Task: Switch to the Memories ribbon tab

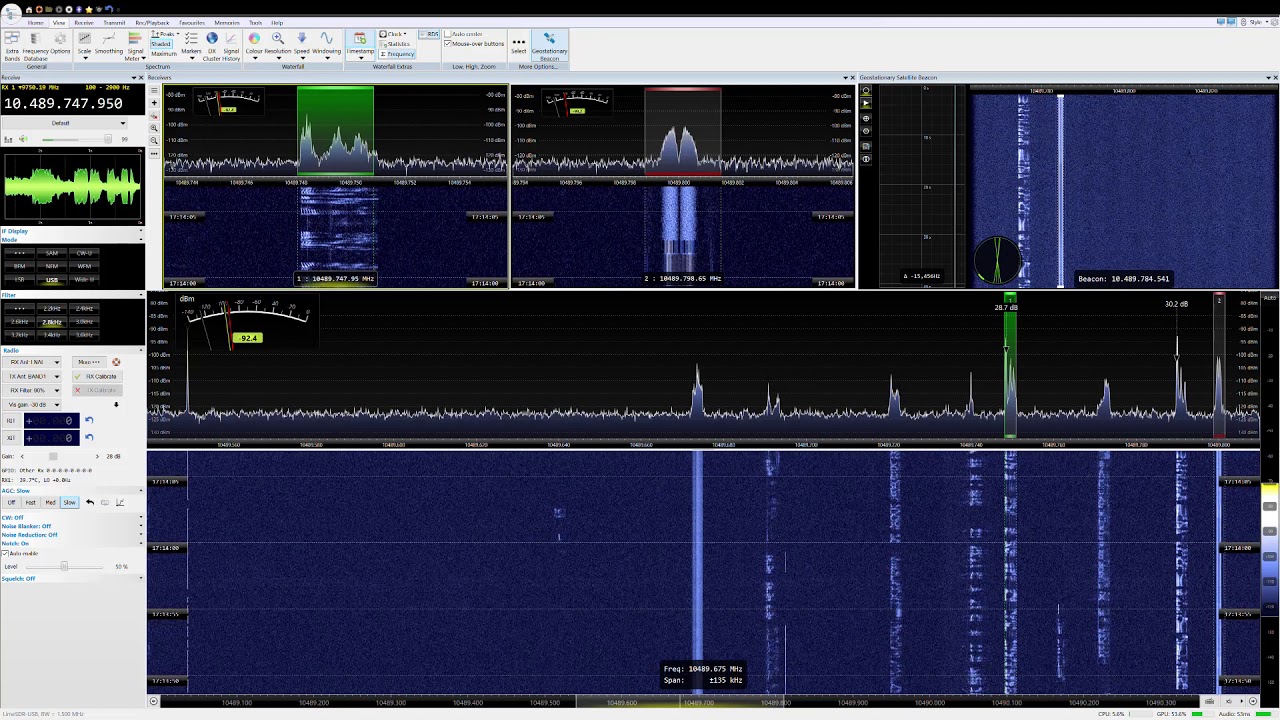Action: click(227, 22)
